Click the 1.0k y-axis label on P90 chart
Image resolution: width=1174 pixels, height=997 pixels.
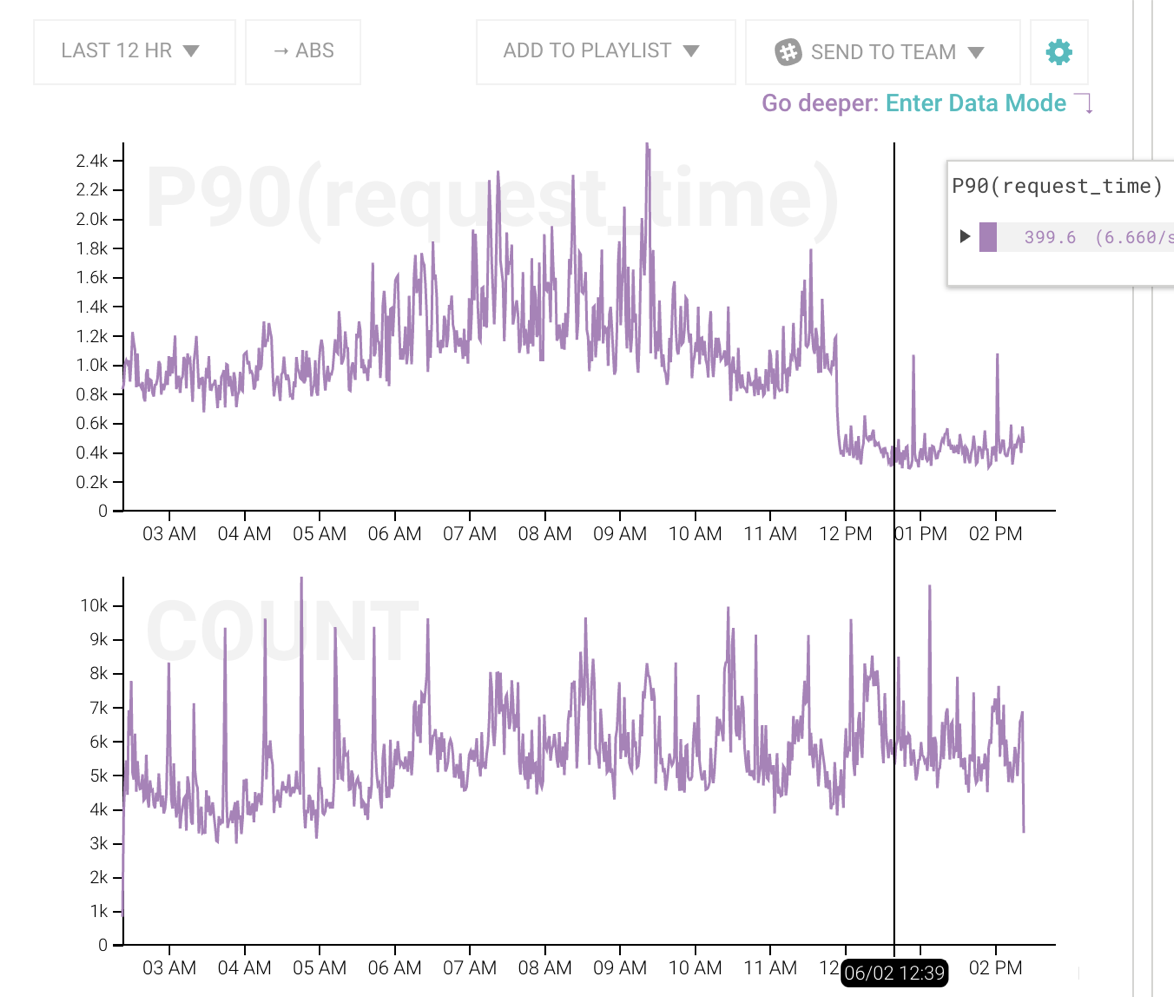coord(92,365)
